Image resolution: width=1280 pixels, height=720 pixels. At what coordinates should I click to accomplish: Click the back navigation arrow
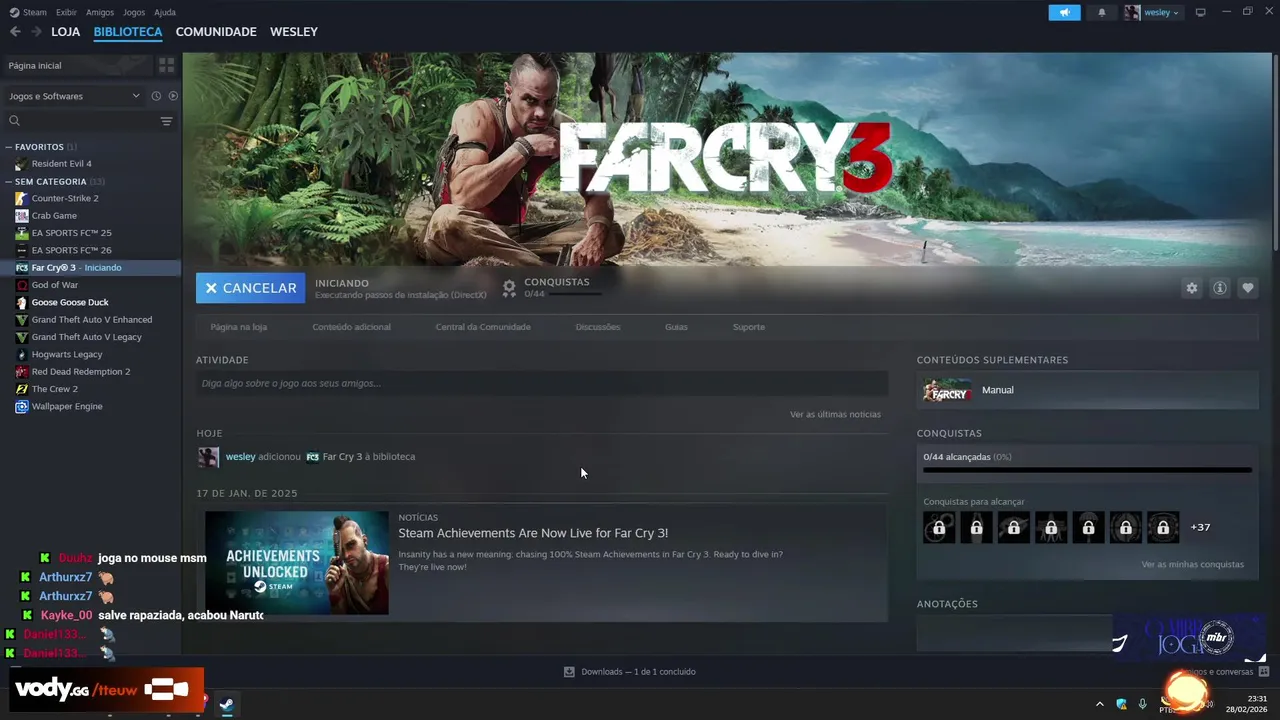[x=15, y=32]
